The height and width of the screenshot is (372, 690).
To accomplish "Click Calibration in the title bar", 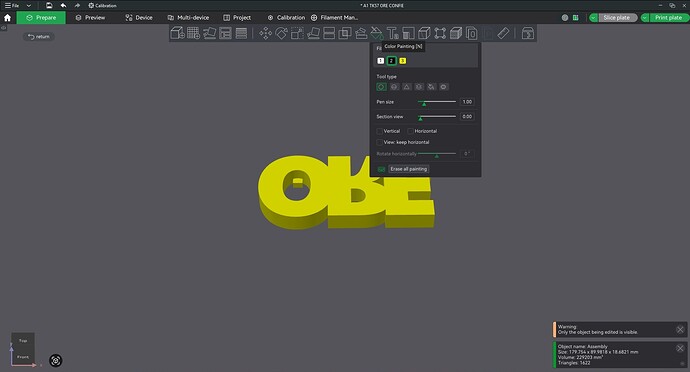I will pos(103,5).
